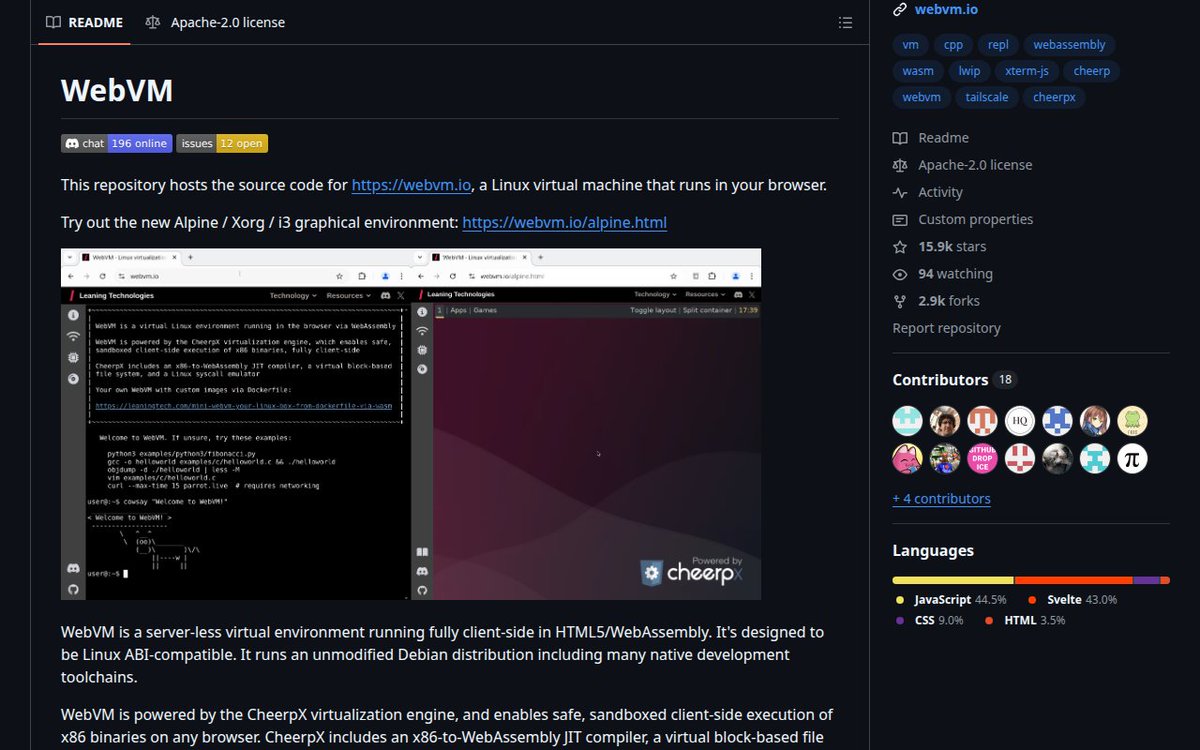Image resolution: width=1200 pixels, height=750 pixels.
Task: Click the Discord icon on the chat badge
Action: pyautogui.click(x=72, y=143)
